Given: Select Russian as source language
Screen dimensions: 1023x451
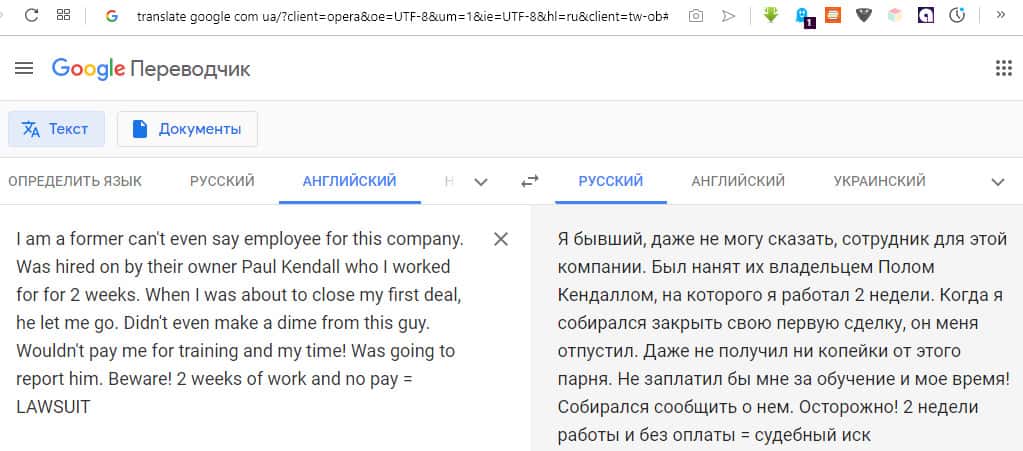Looking at the screenshot, I should (x=222, y=181).
